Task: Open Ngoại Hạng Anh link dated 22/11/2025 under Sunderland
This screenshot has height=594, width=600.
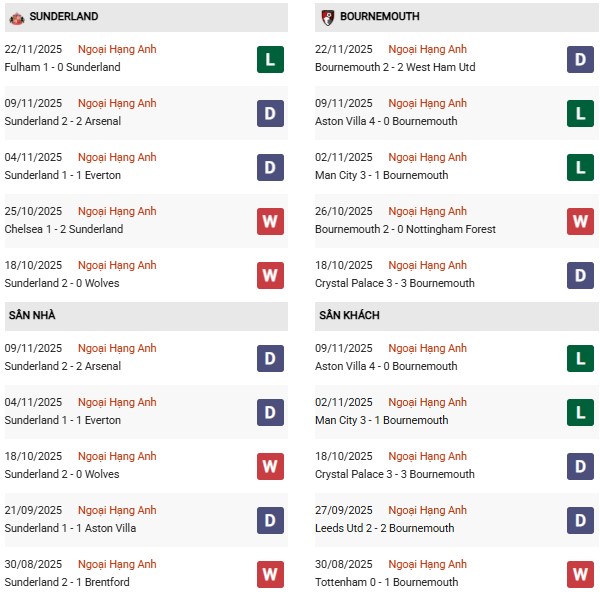Action: coord(118,50)
